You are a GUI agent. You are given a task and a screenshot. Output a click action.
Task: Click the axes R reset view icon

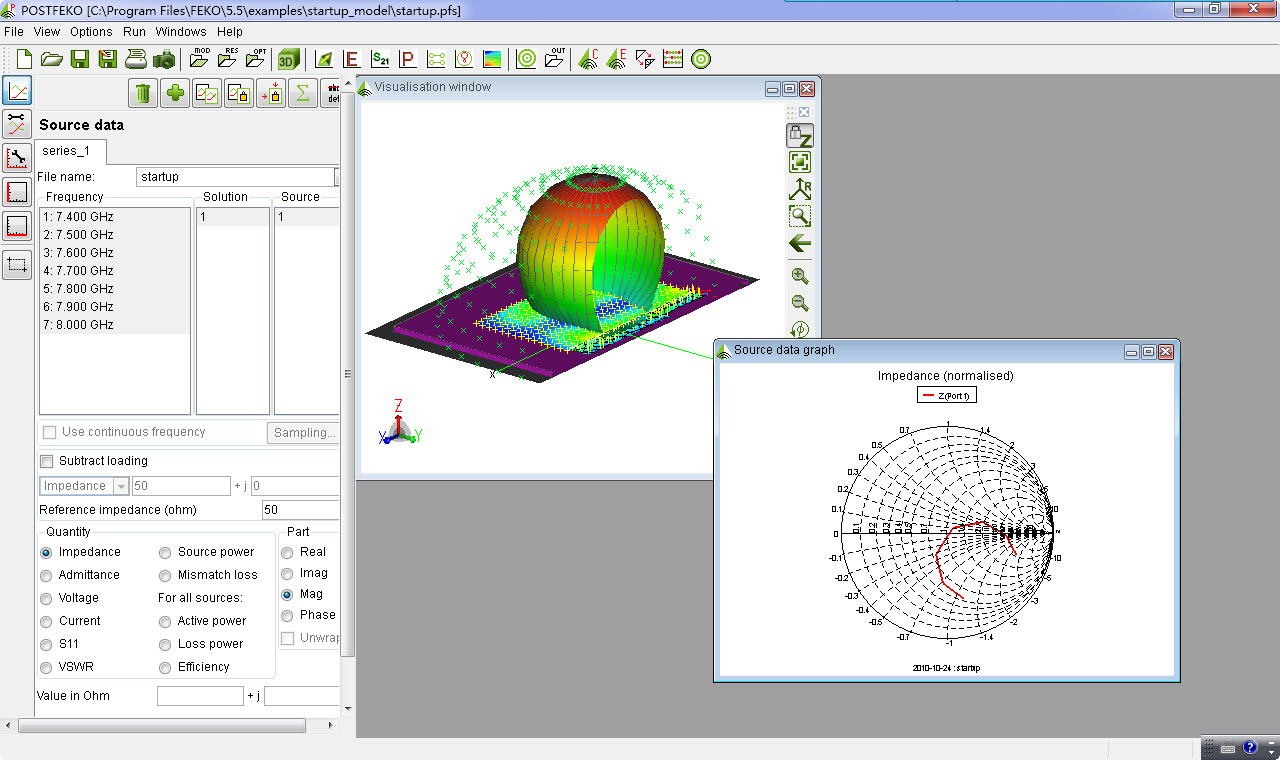click(x=800, y=189)
